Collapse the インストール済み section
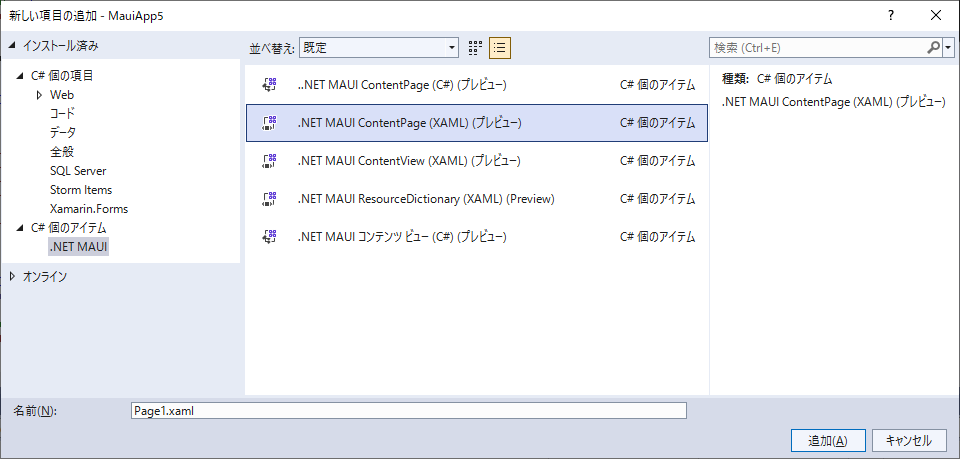 pos(13,45)
